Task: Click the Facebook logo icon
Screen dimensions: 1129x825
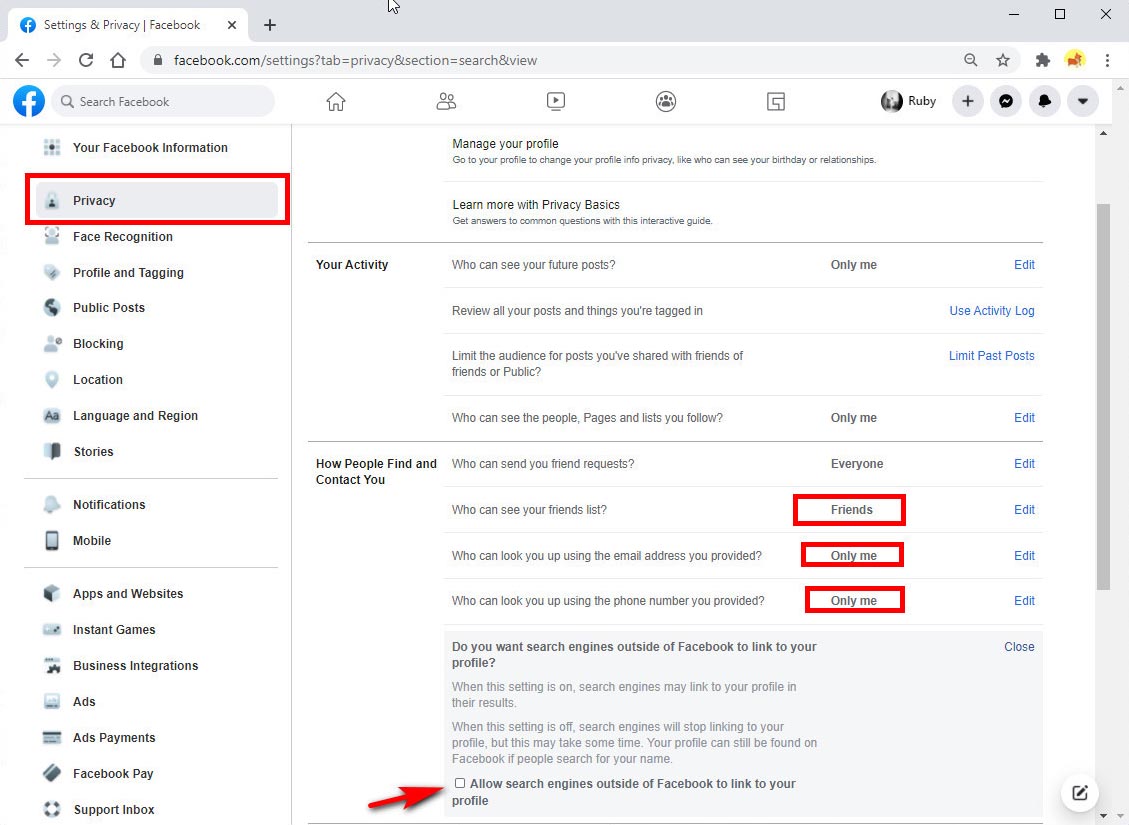Action: pos(29,101)
